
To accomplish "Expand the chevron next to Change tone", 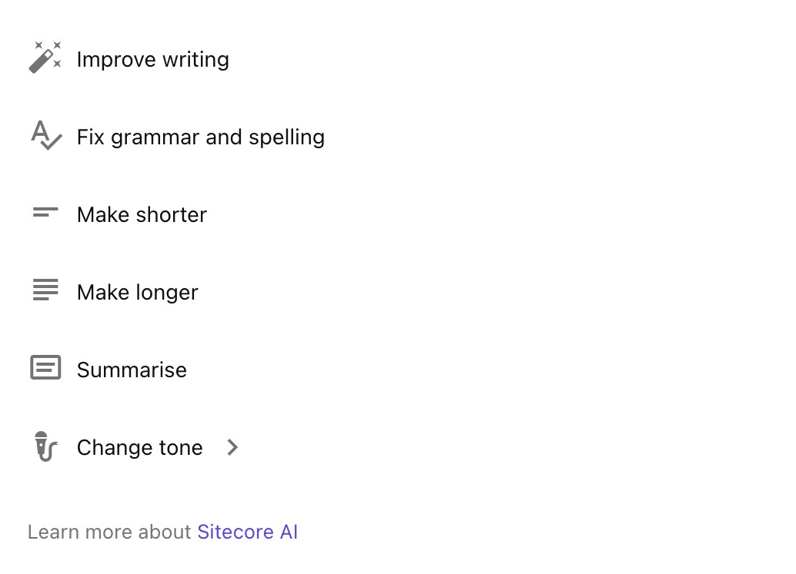I will click(x=233, y=447).
